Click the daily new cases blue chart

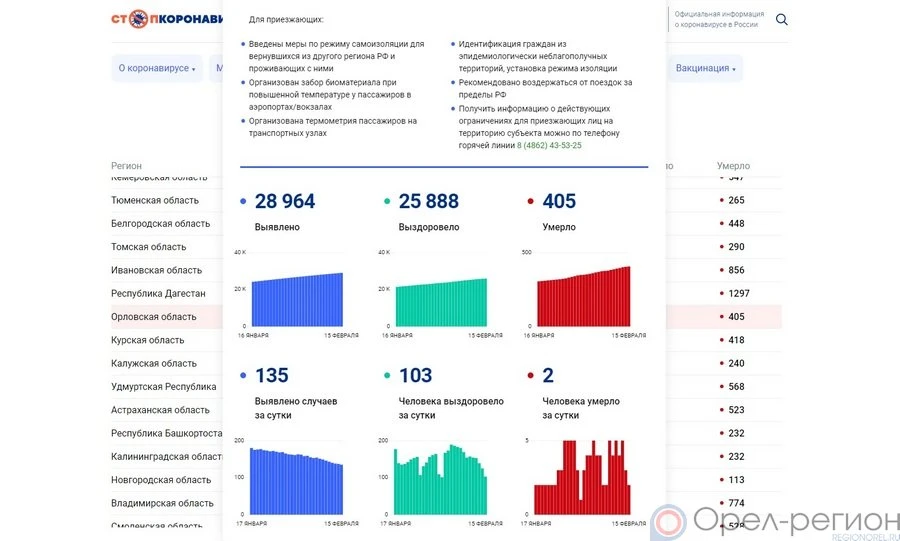[297, 482]
